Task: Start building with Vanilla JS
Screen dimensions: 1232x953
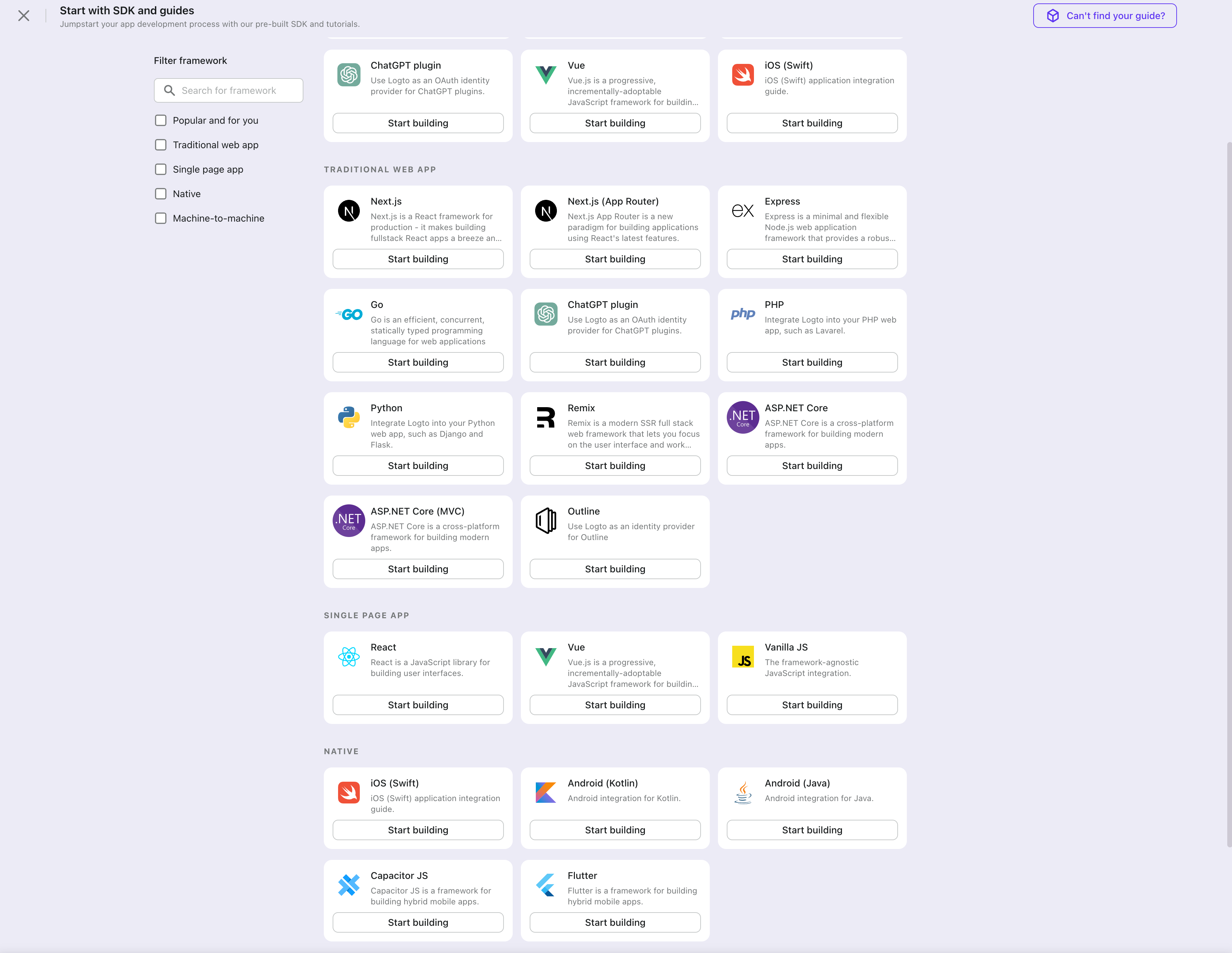Action: 812,705
